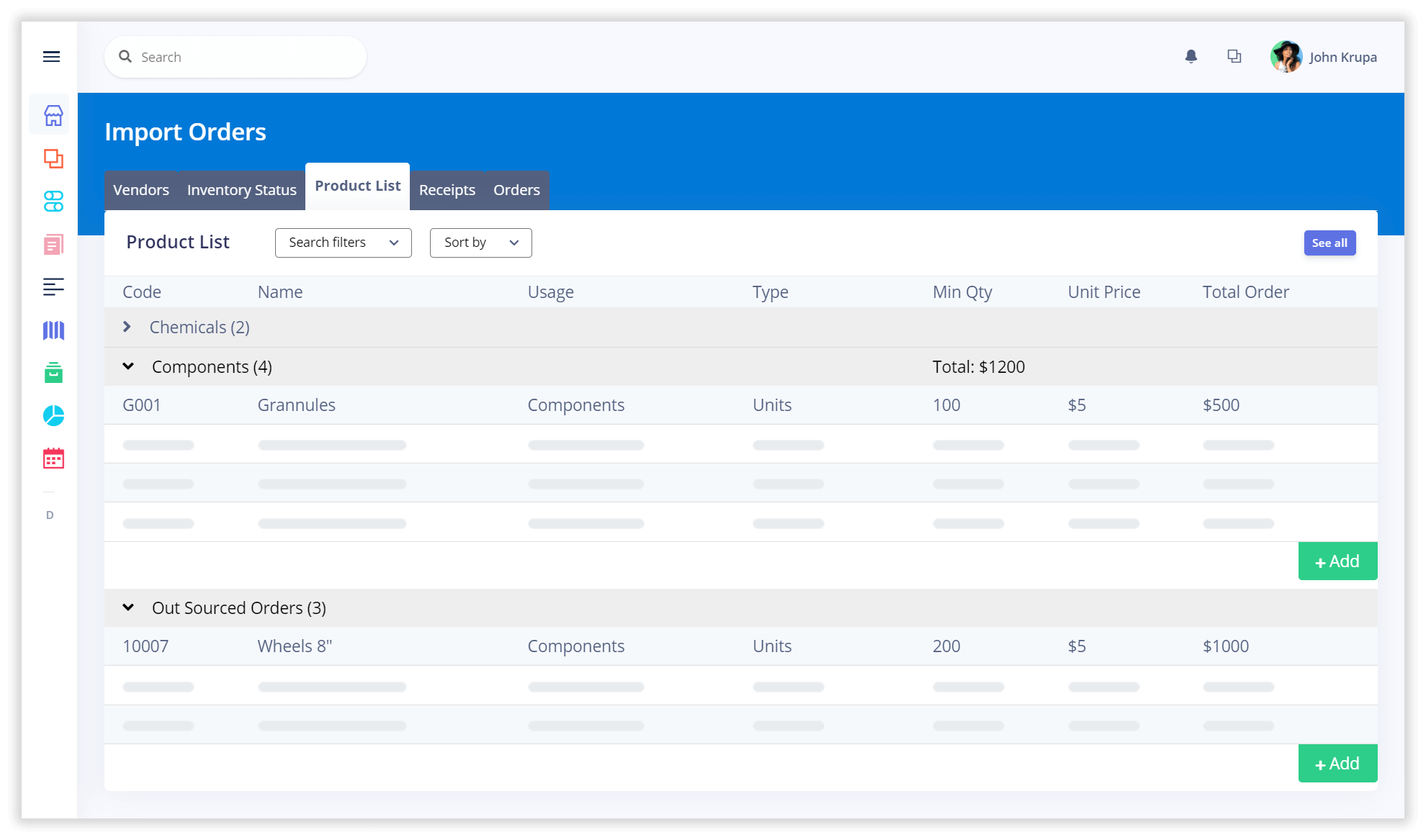The width and height of the screenshot is (1426, 840).
Task: Click the Total: $1200 label
Action: click(979, 367)
